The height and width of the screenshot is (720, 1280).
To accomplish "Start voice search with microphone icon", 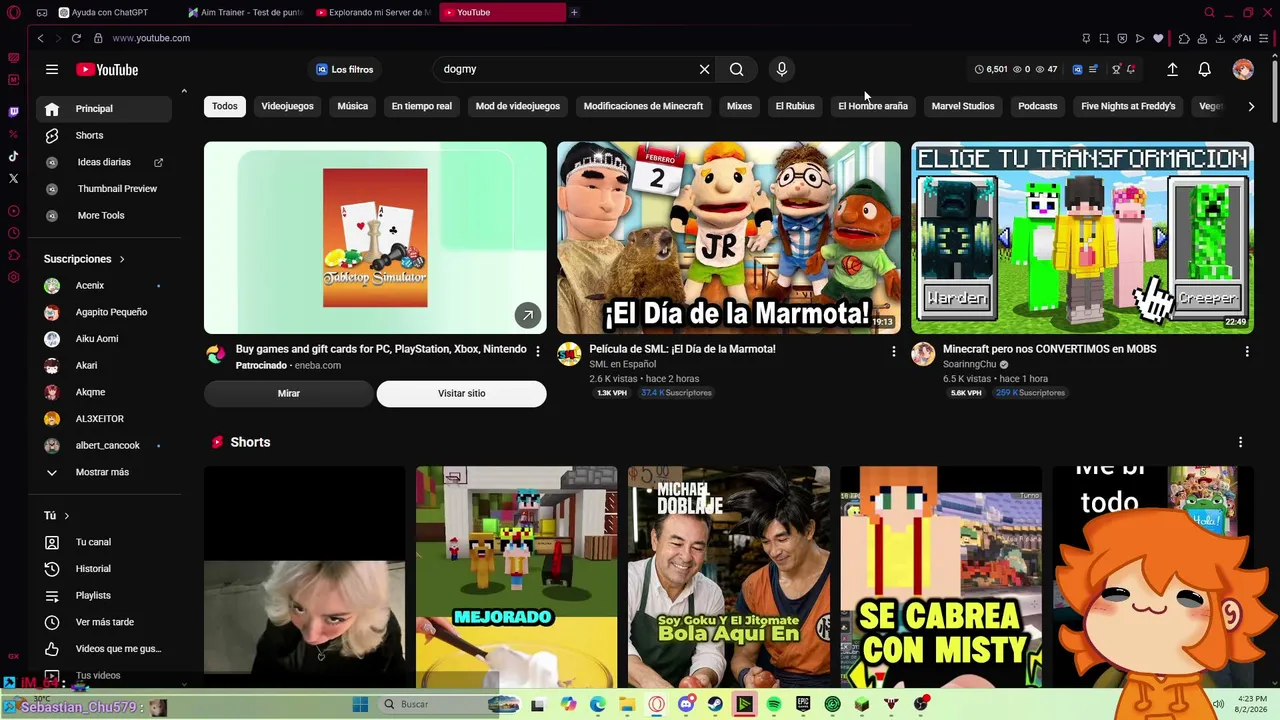I will pyautogui.click(x=782, y=69).
